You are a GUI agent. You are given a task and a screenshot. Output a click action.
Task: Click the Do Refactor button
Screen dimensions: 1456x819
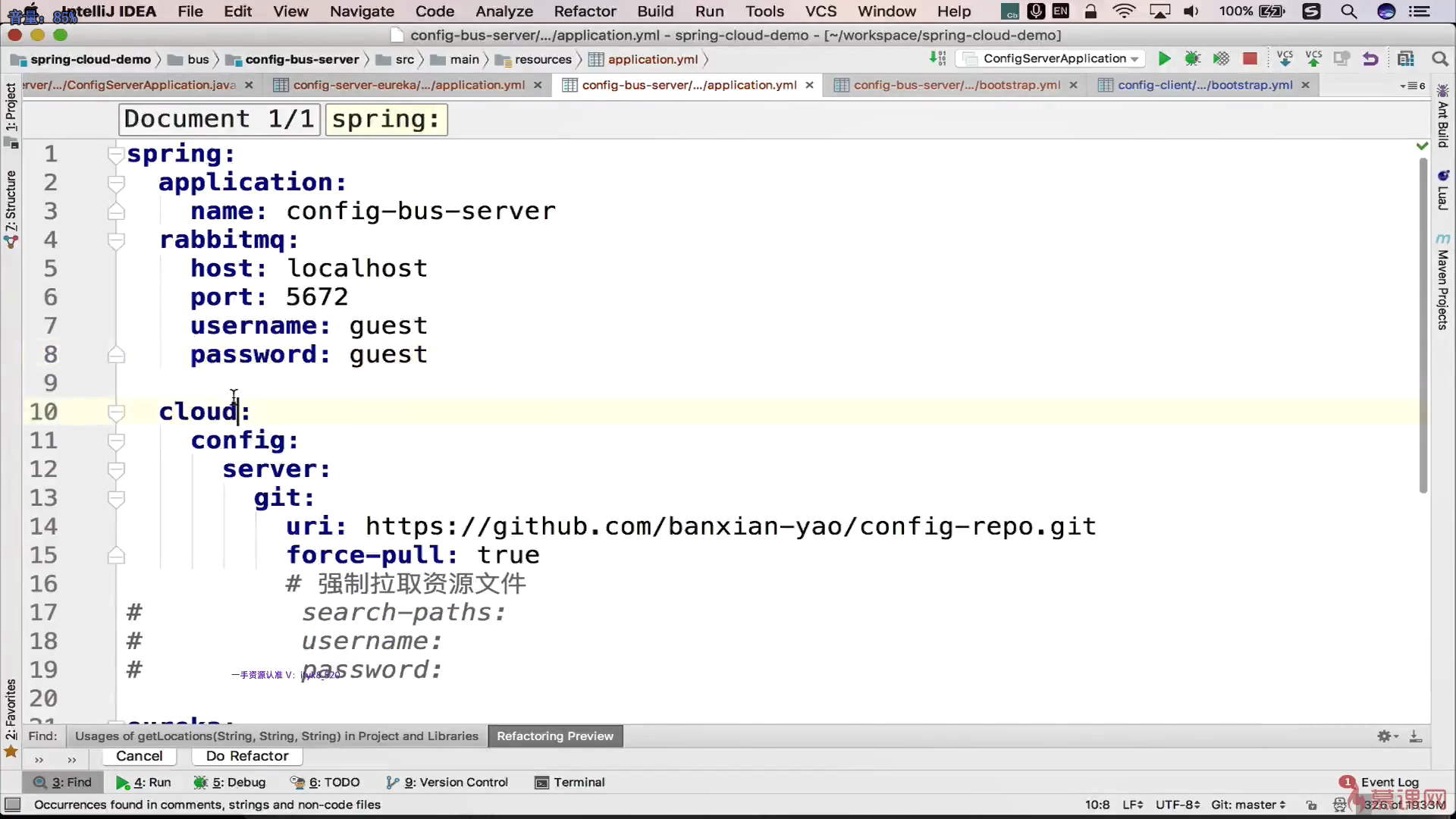(247, 756)
